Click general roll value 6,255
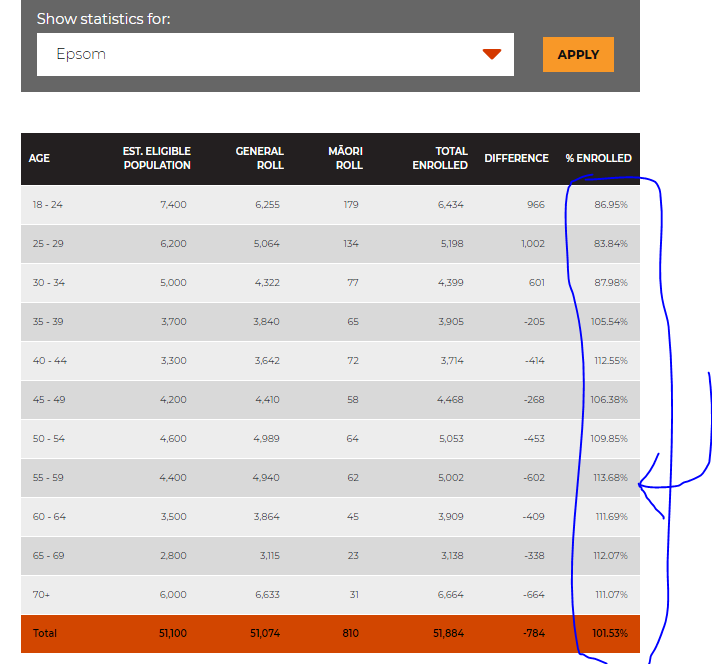The image size is (712, 664). pyautogui.click(x=267, y=205)
